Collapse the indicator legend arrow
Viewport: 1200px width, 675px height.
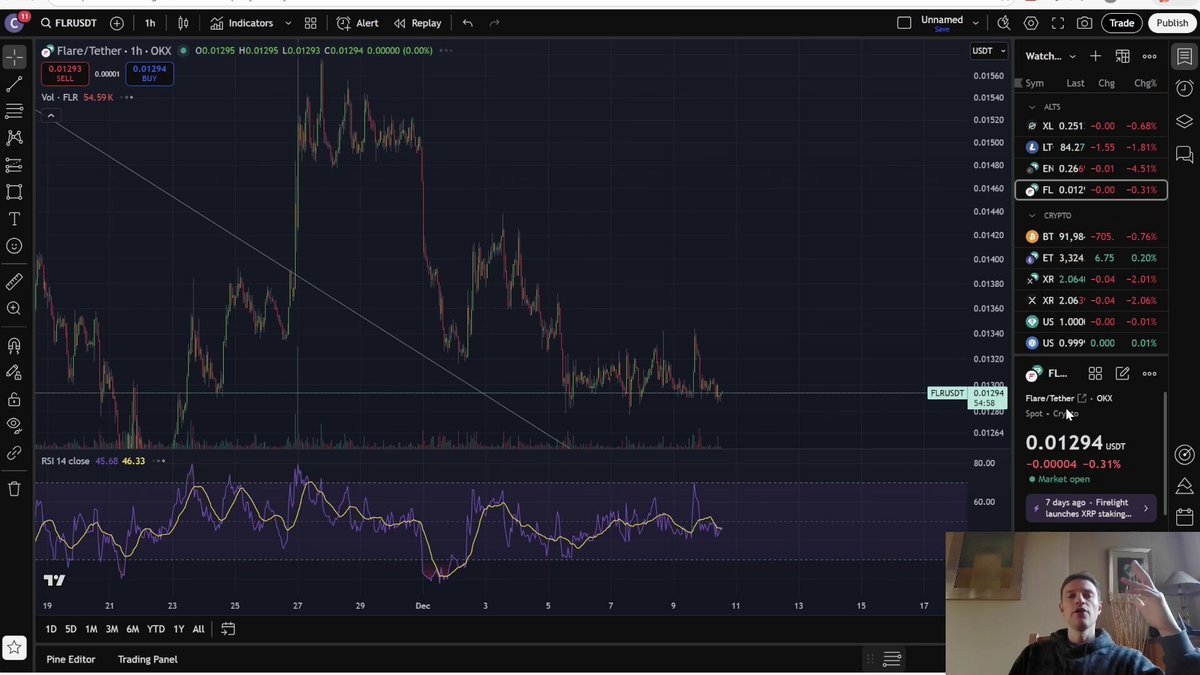(x=51, y=116)
